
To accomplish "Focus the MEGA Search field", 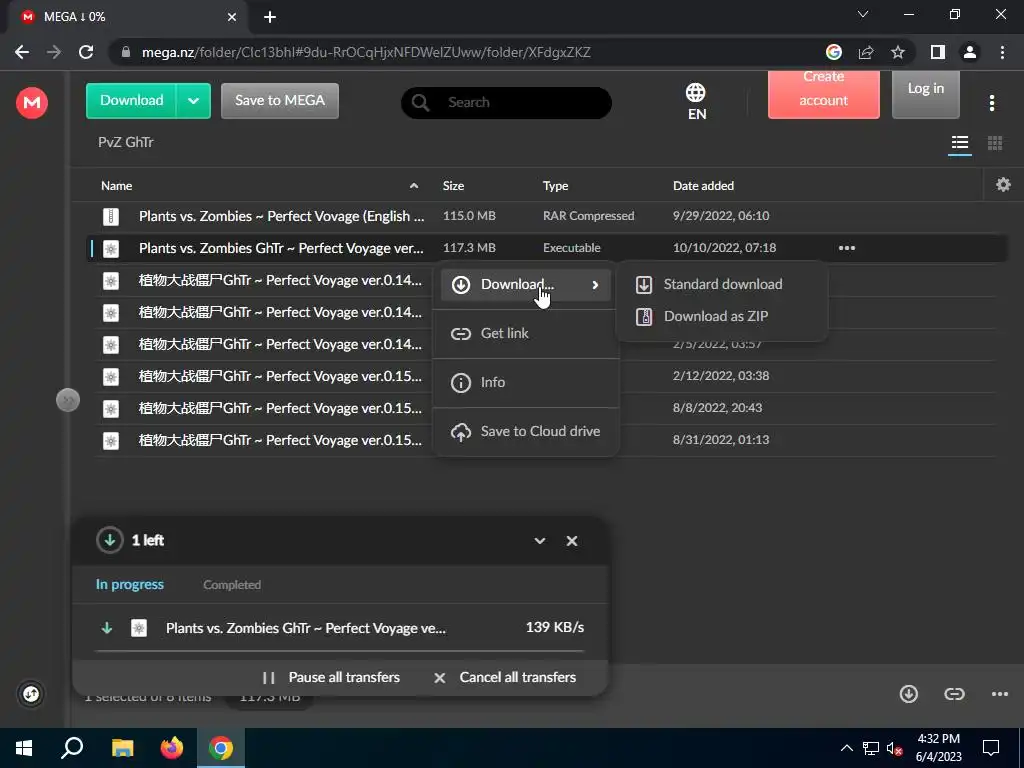I will [x=506, y=103].
